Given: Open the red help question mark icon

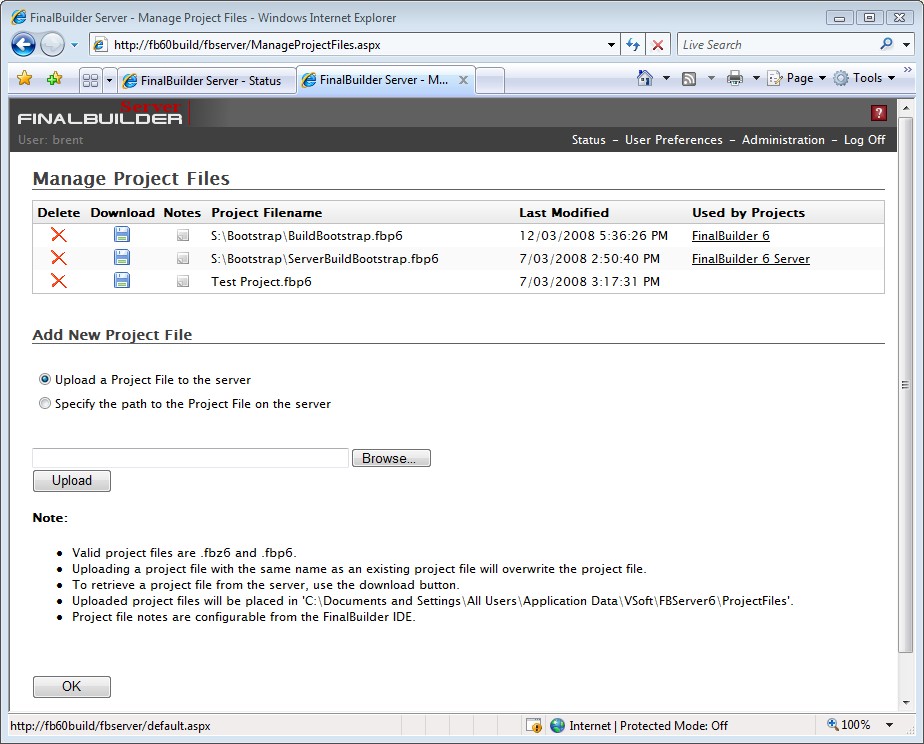Looking at the screenshot, I should point(878,113).
